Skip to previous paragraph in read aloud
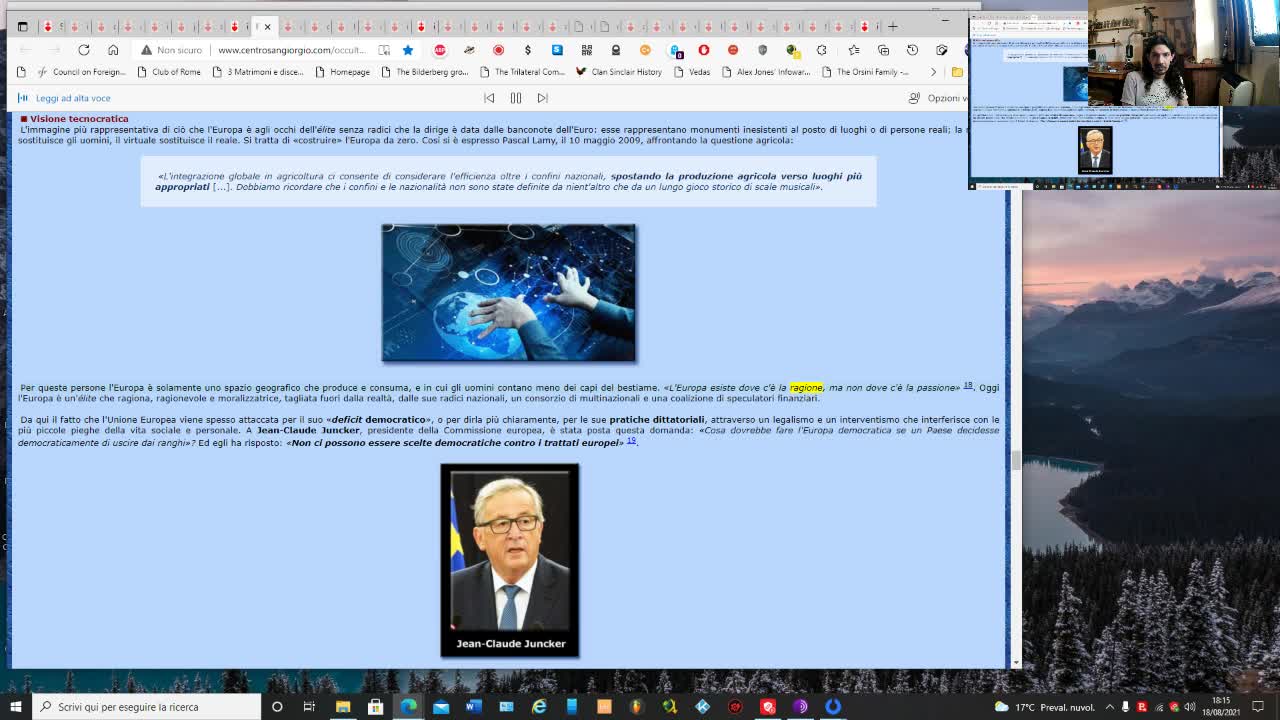This screenshot has height=720, width=1280. coord(489,98)
